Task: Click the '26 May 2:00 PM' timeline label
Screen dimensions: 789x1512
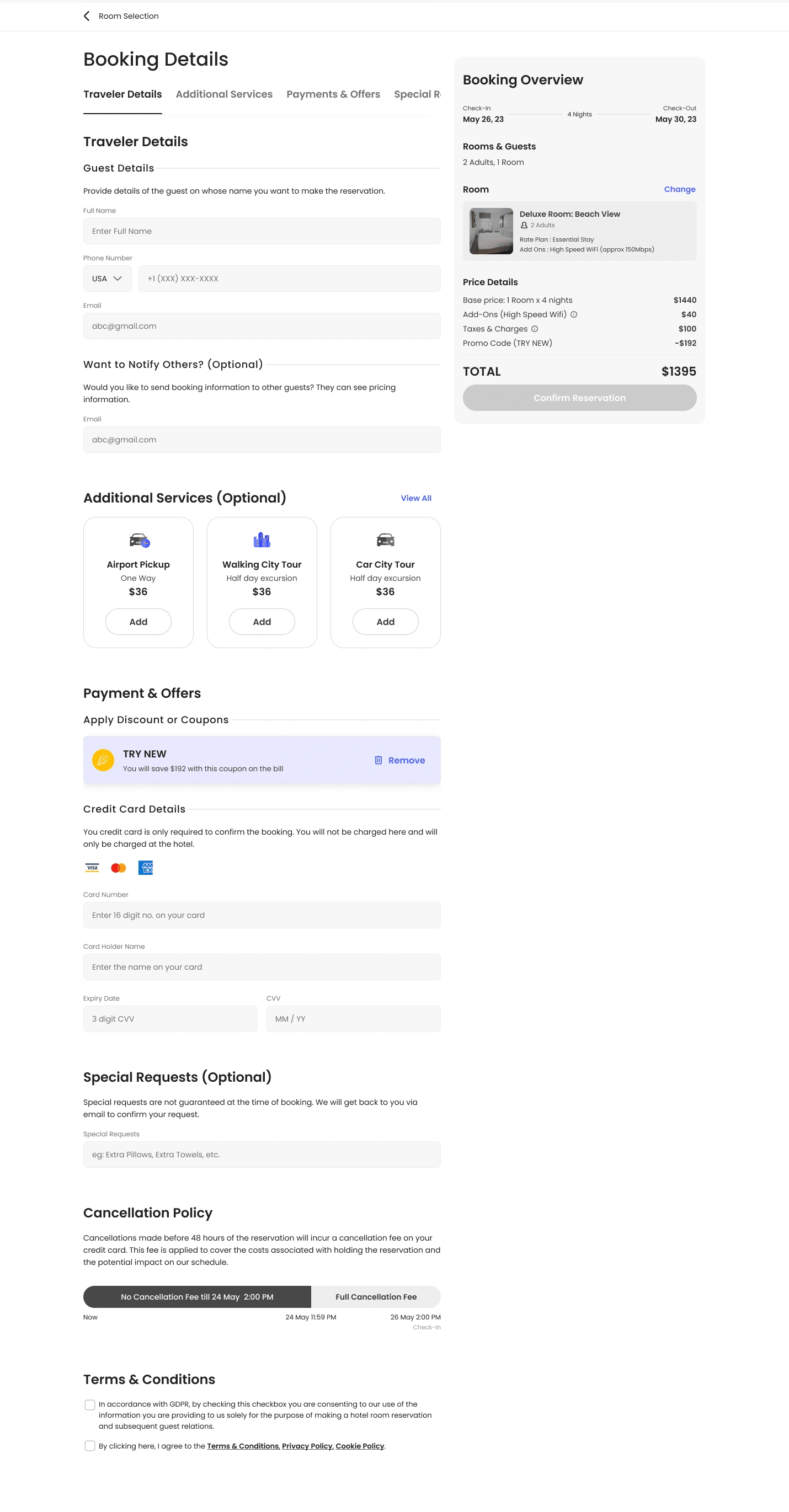Action: (415, 1318)
